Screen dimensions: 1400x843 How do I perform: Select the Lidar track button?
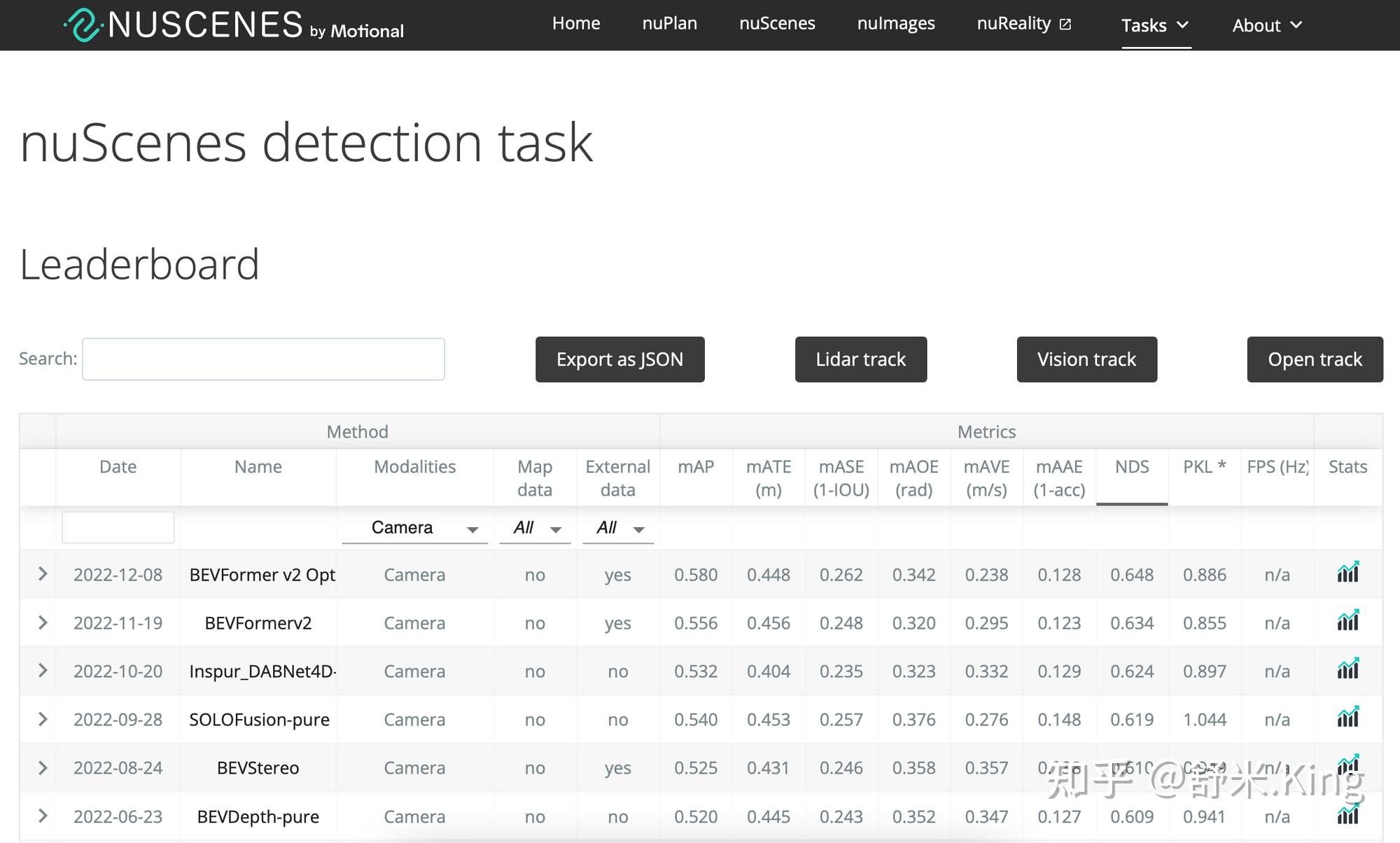coord(860,359)
